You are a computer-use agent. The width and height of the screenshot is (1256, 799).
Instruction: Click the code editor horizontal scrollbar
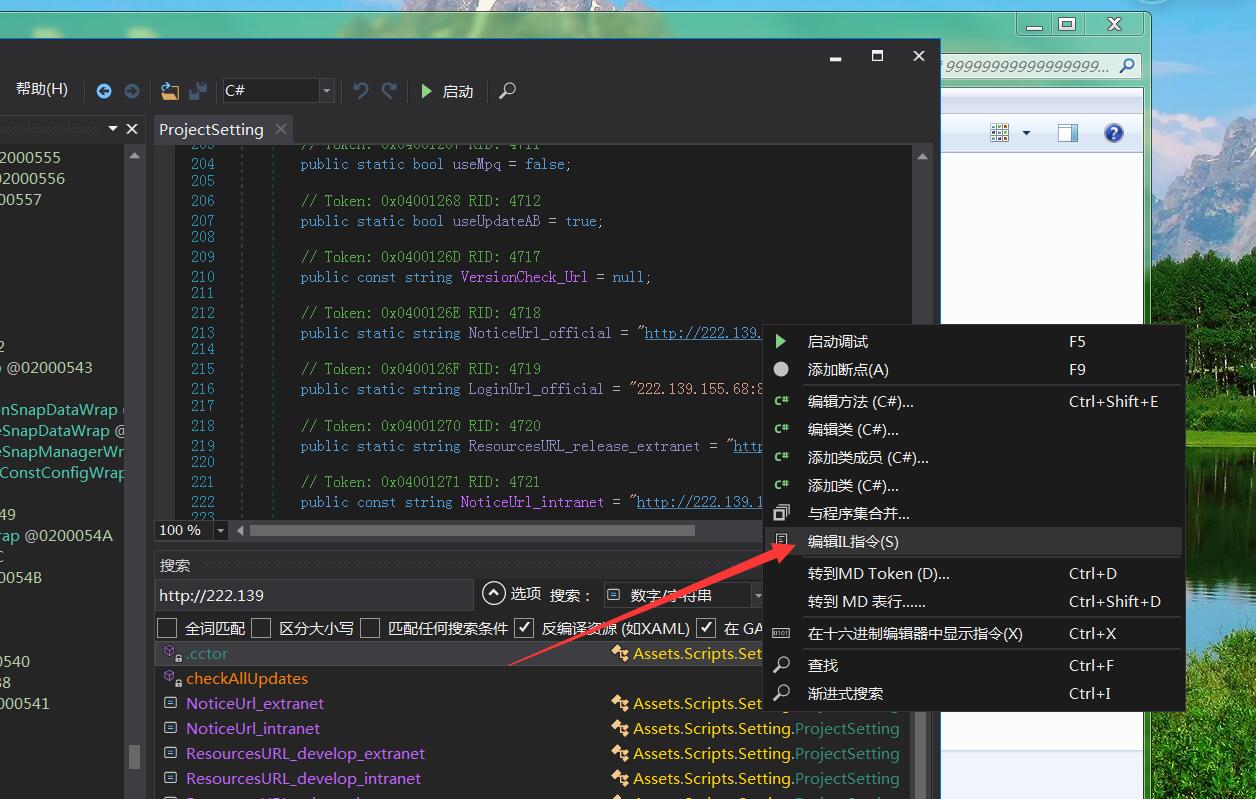click(x=472, y=530)
